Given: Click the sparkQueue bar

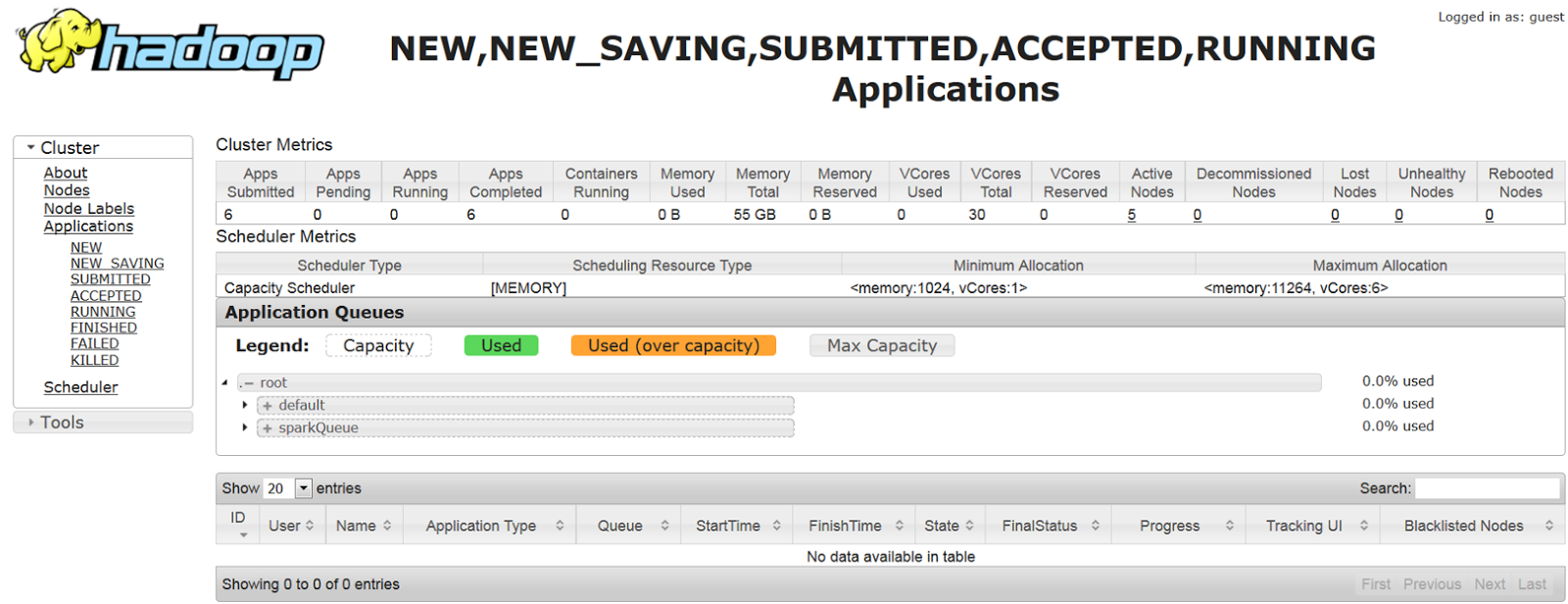Looking at the screenshot, I should pos(525,428).
